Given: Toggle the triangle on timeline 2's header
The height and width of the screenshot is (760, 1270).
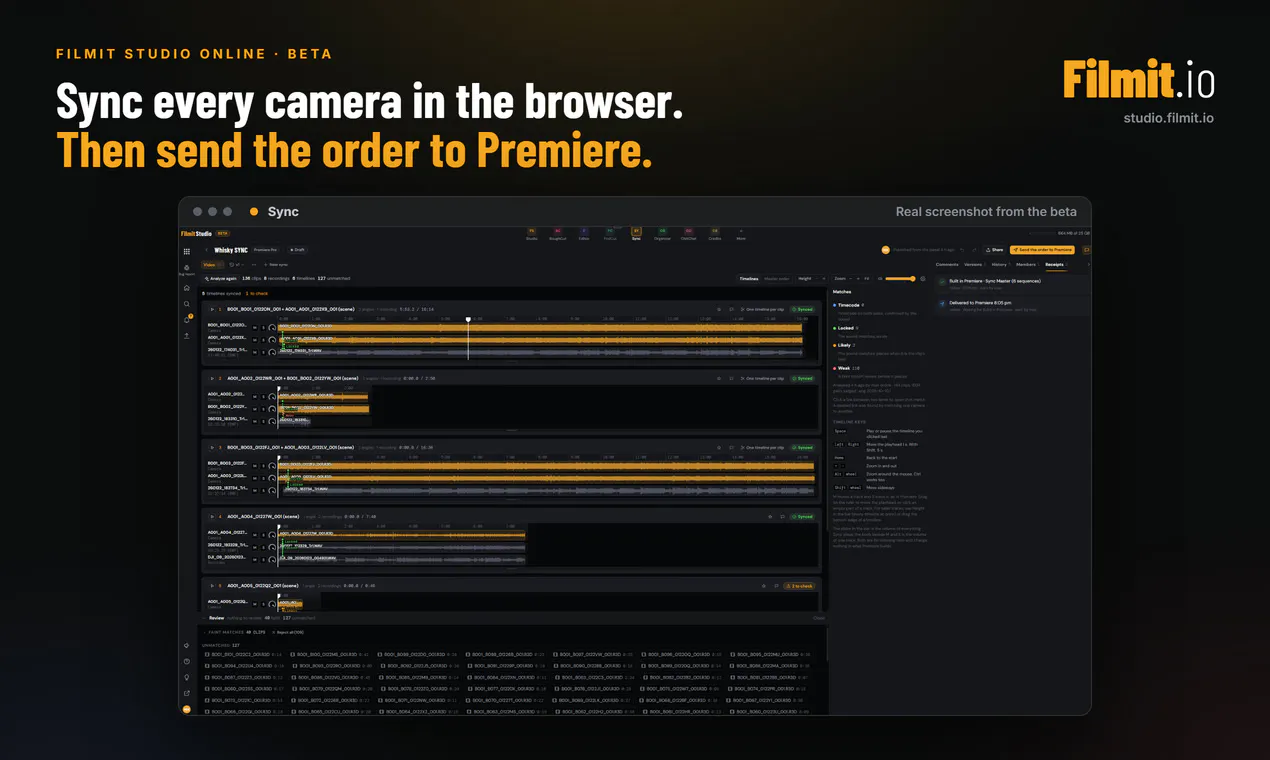Looking at the screenshot, I should click(x=211, y=379).
